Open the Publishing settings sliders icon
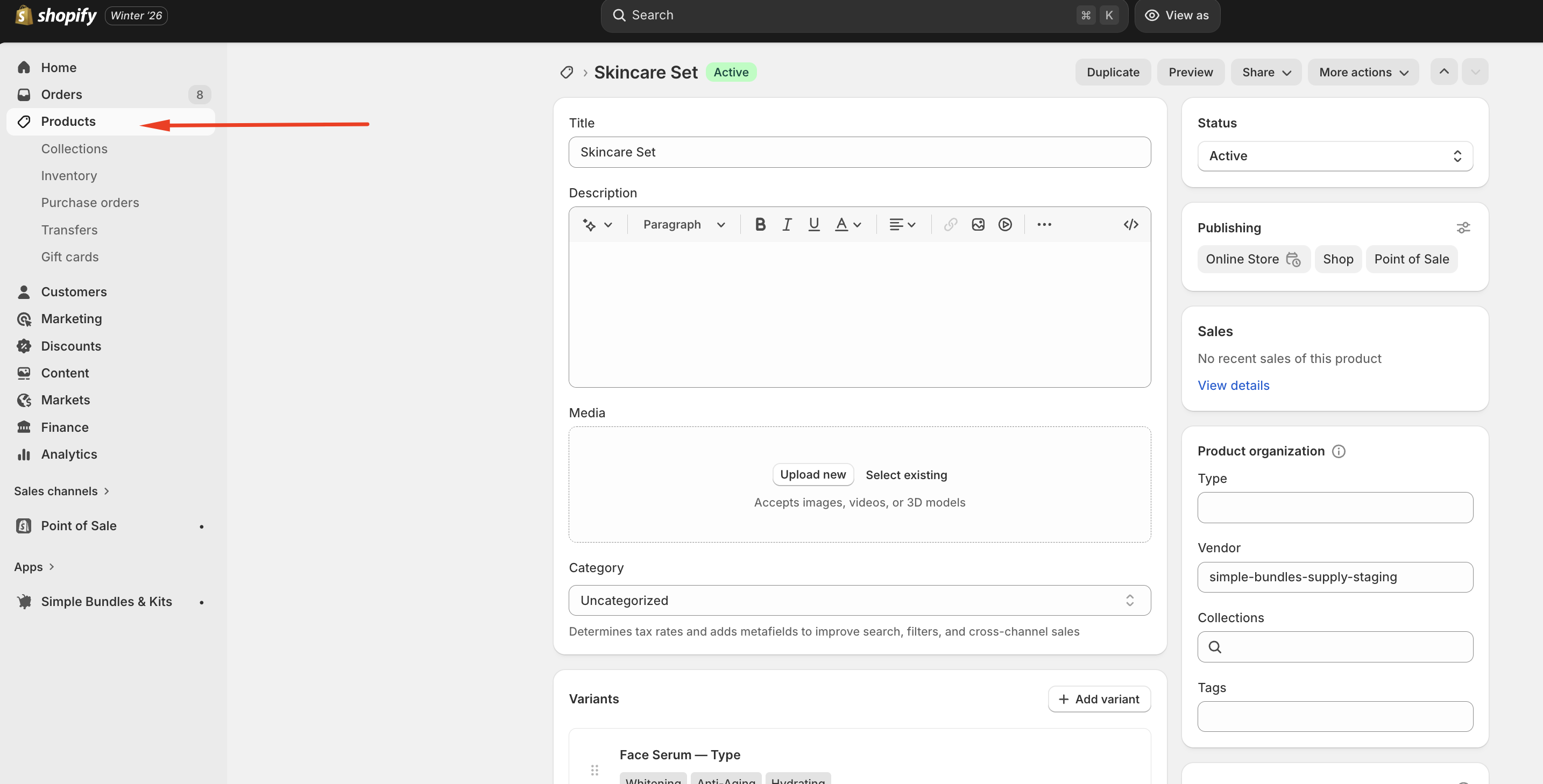 pos(1463,227)
